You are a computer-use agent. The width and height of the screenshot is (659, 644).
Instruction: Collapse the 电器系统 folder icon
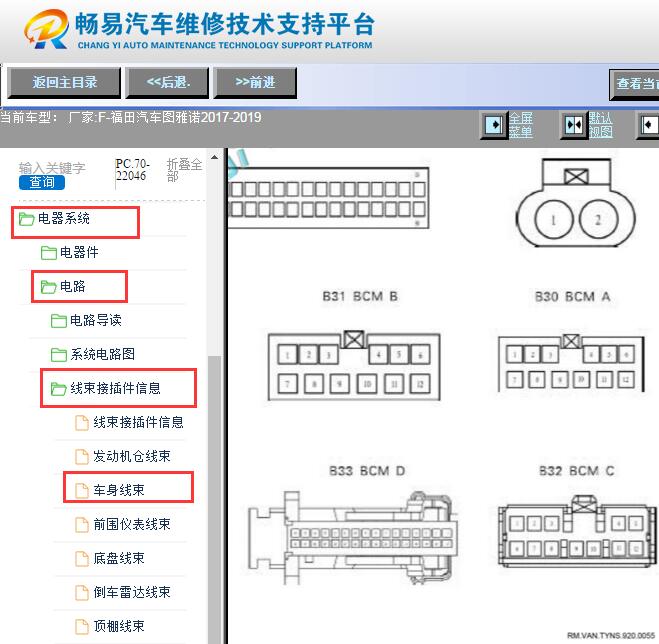pos(26,219)
